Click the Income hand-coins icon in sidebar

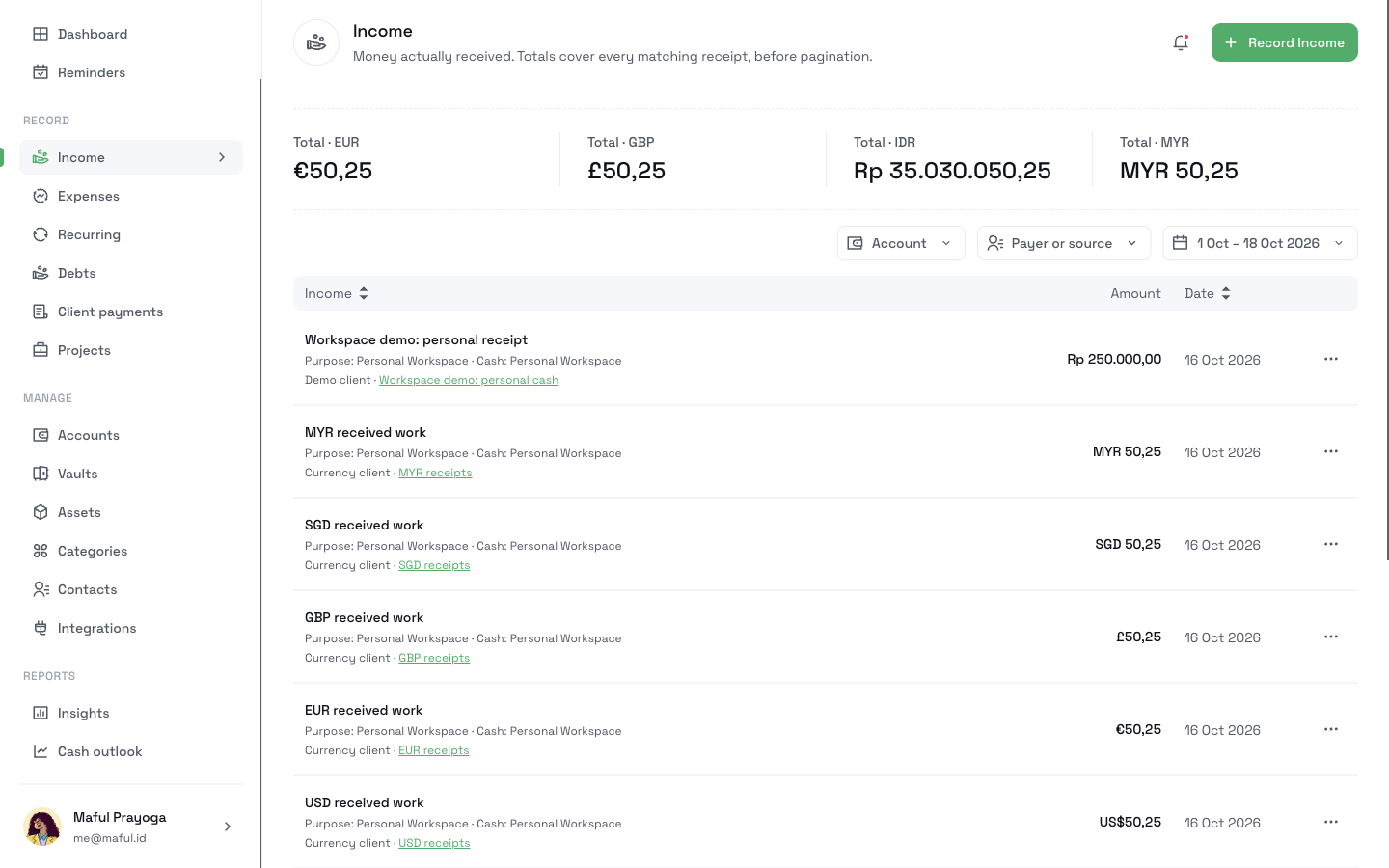tap(41, 157)
